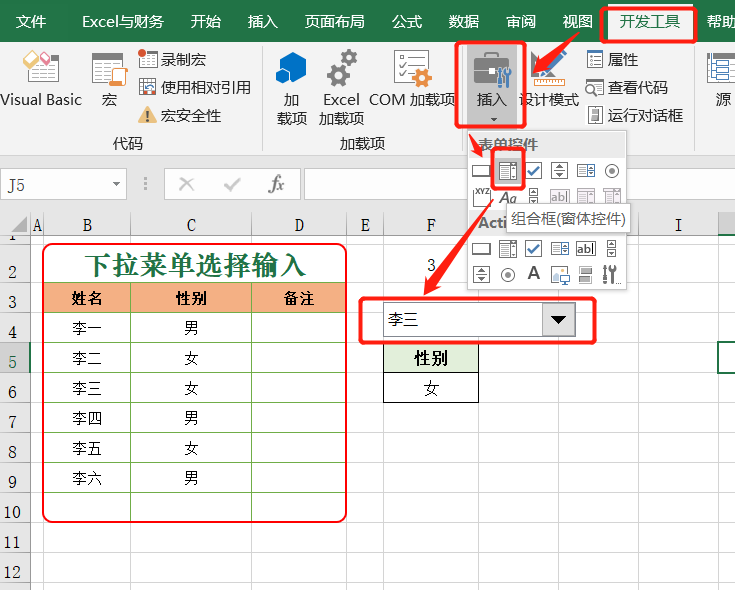Insert form control Combo Box 组合框
The width and height of the screenshot is (735, 590).
pyautogui.click(x=508, y=171)
